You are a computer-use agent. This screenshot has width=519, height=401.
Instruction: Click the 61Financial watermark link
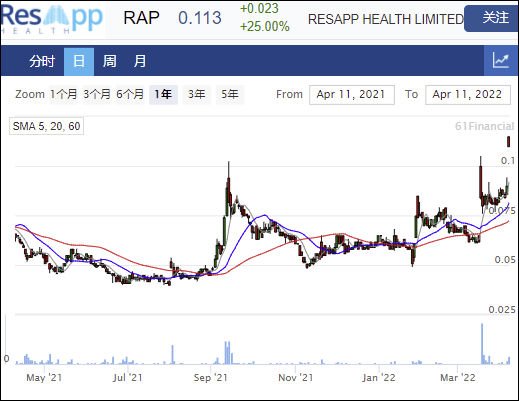[484, 126]
